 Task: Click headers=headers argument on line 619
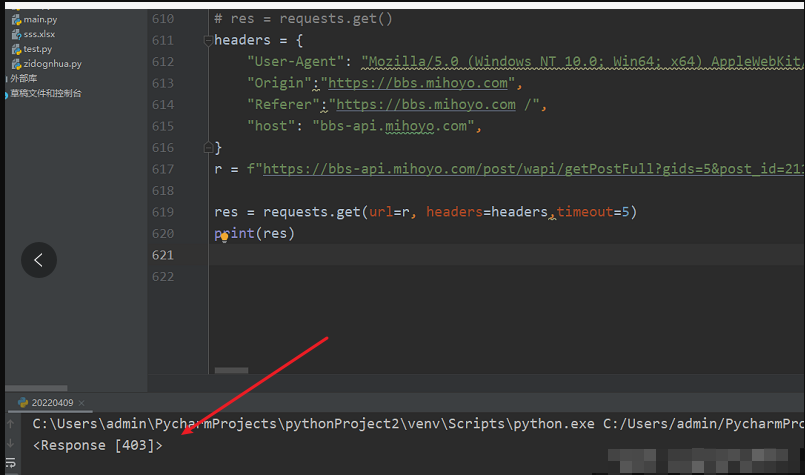coord(487,212)
